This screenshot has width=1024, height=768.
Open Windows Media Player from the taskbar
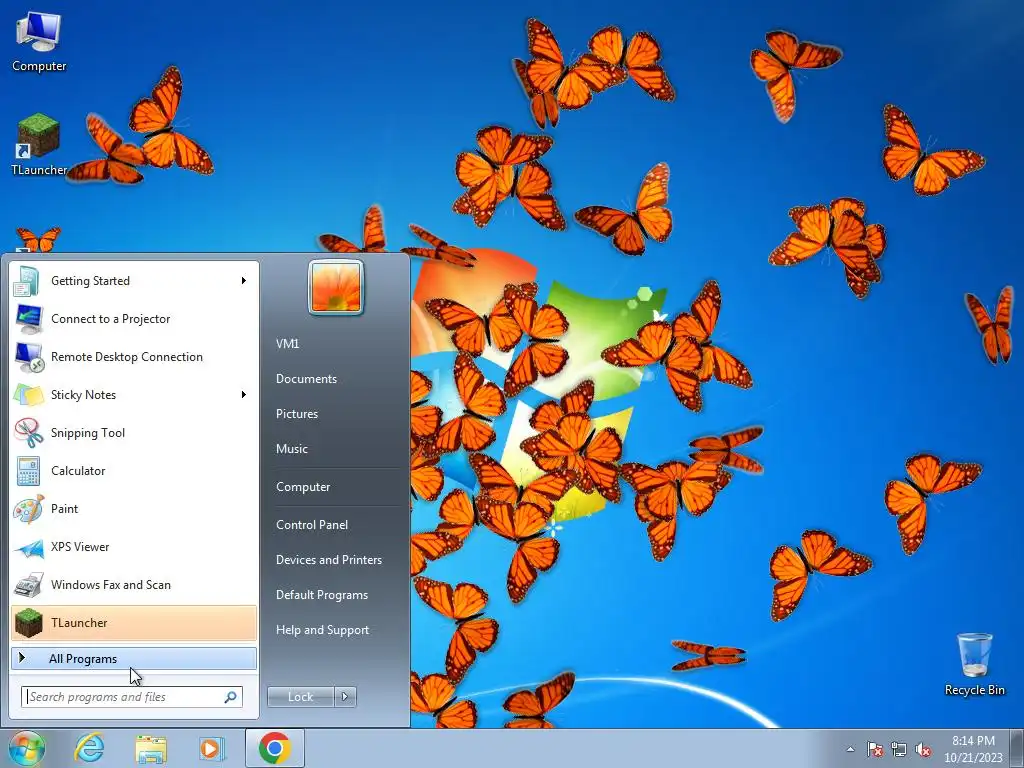pyautogui.click(x=212, y=748)
